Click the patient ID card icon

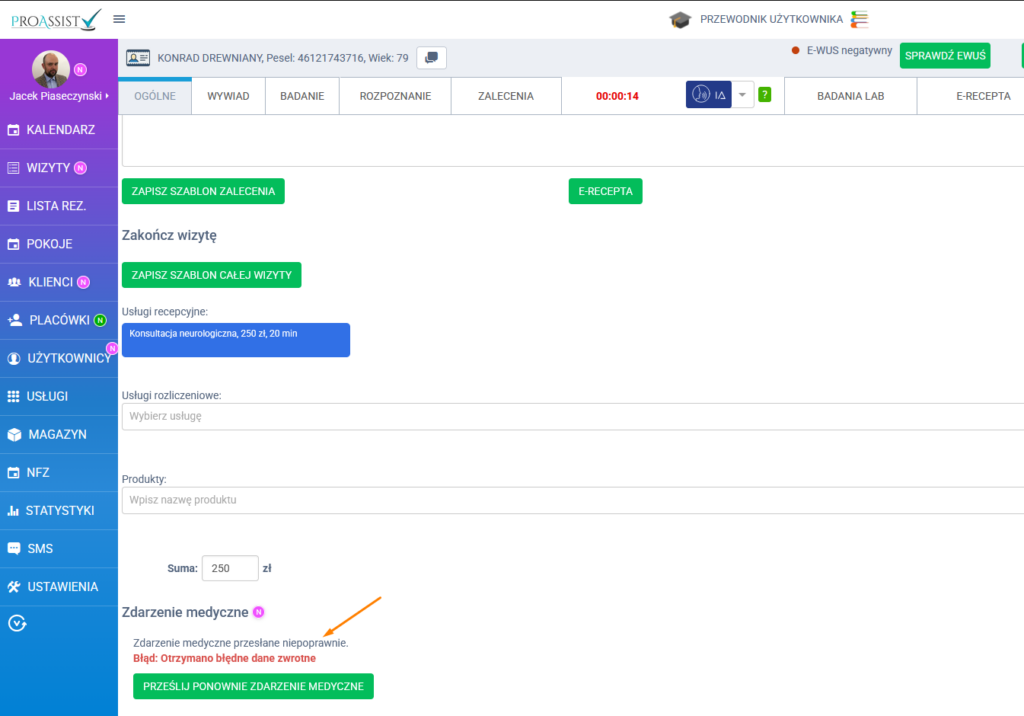point(137,58)
